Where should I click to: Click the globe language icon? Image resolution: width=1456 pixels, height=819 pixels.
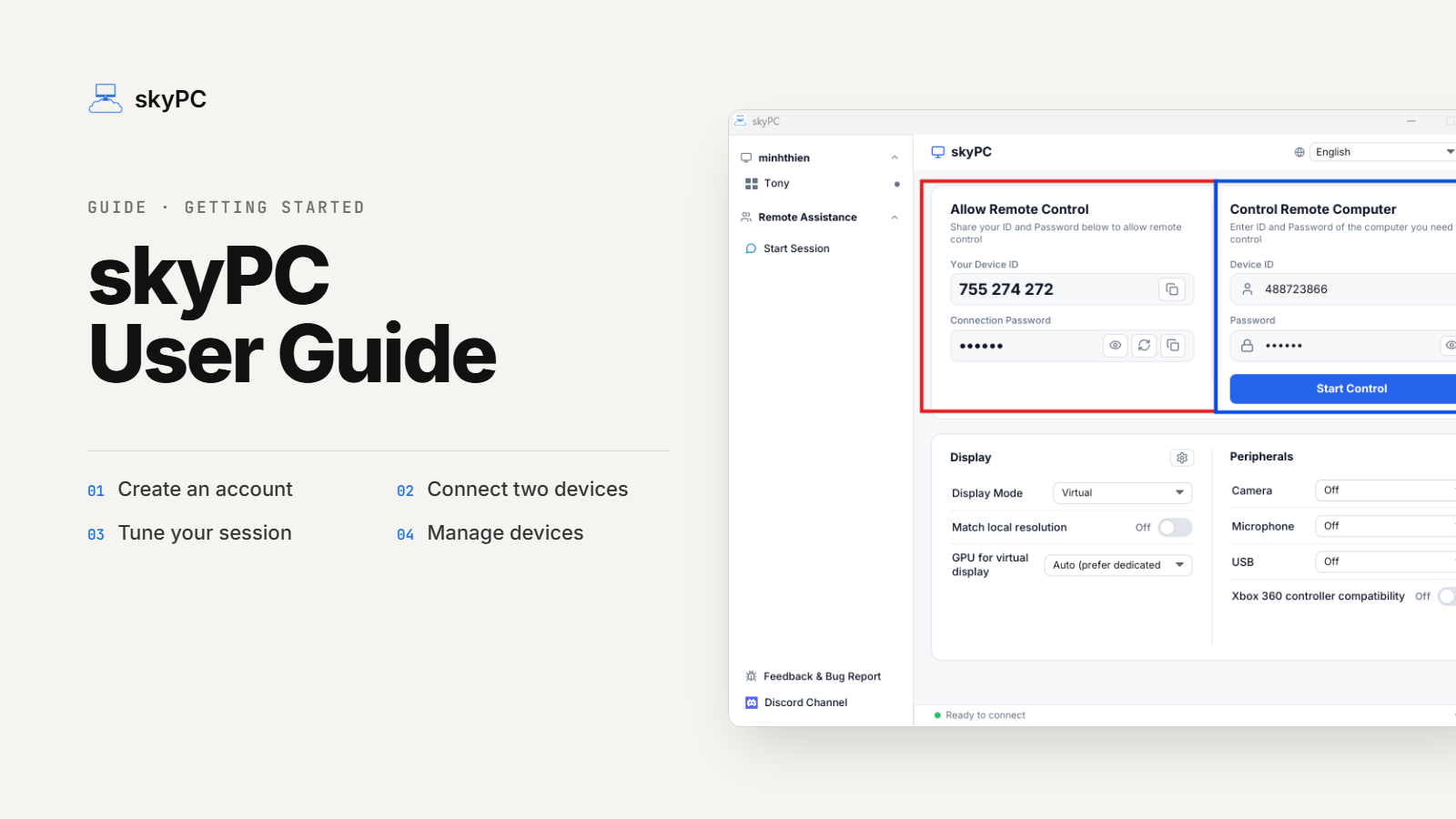pos(1299,152)
